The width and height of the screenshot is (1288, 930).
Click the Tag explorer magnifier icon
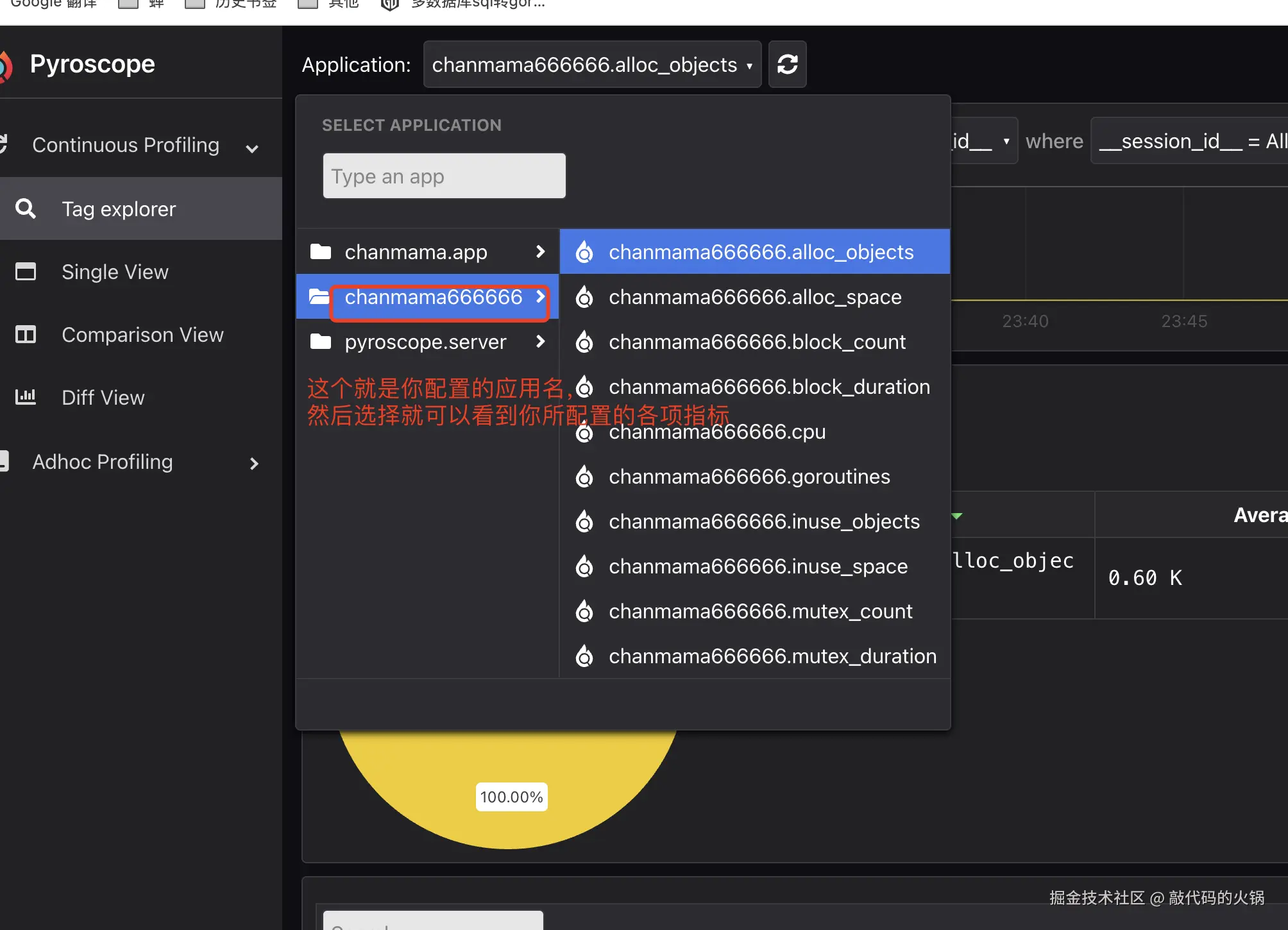(26, 208)
